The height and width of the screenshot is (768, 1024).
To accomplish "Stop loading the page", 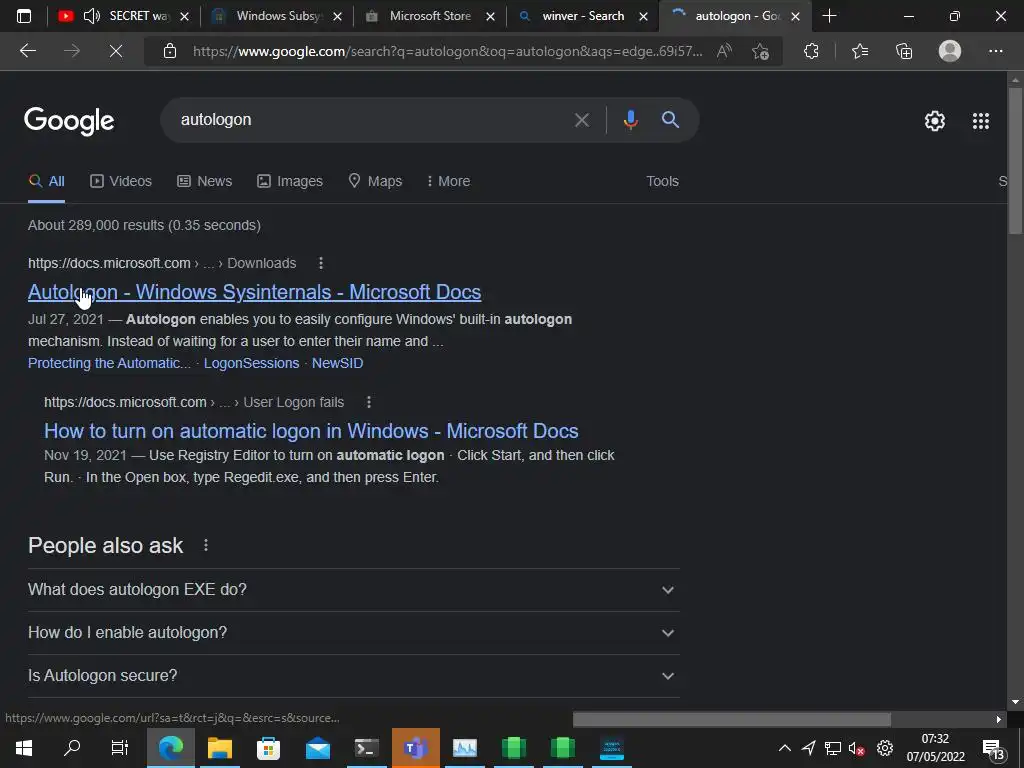I will [x=116, y=51].
